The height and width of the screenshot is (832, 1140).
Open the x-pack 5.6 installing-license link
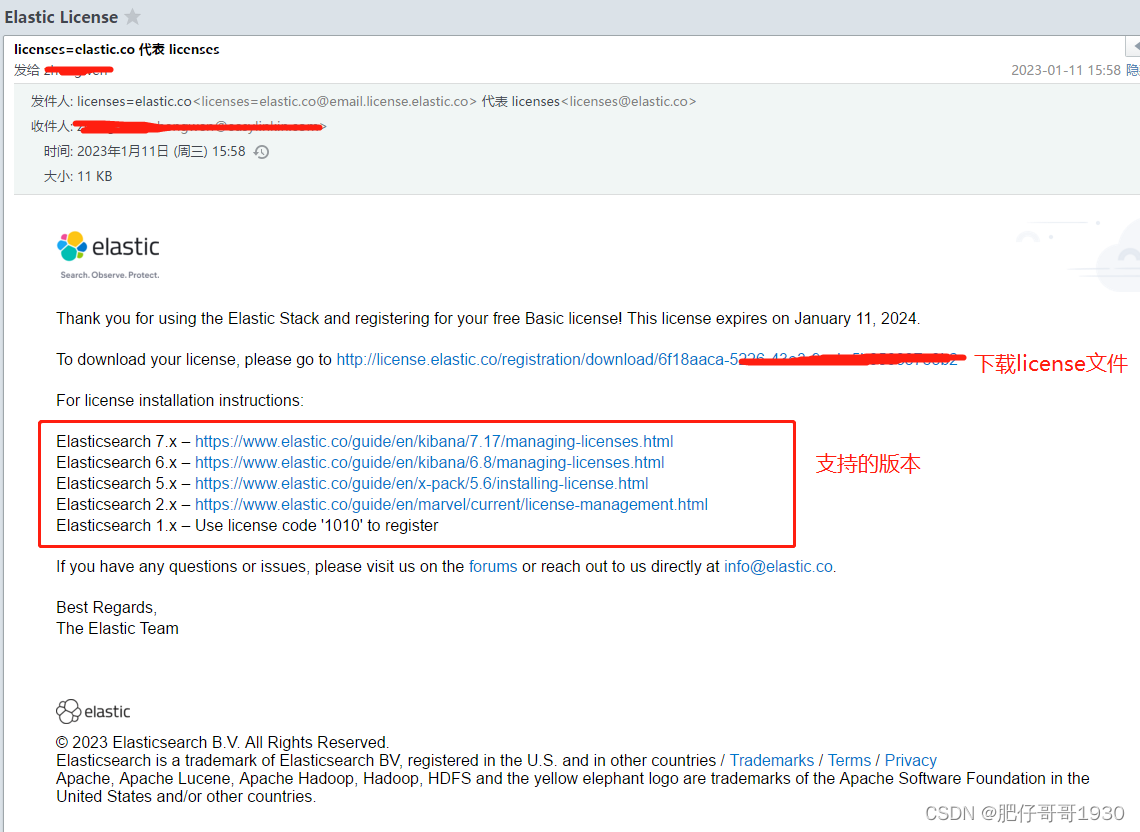[422, 484]
